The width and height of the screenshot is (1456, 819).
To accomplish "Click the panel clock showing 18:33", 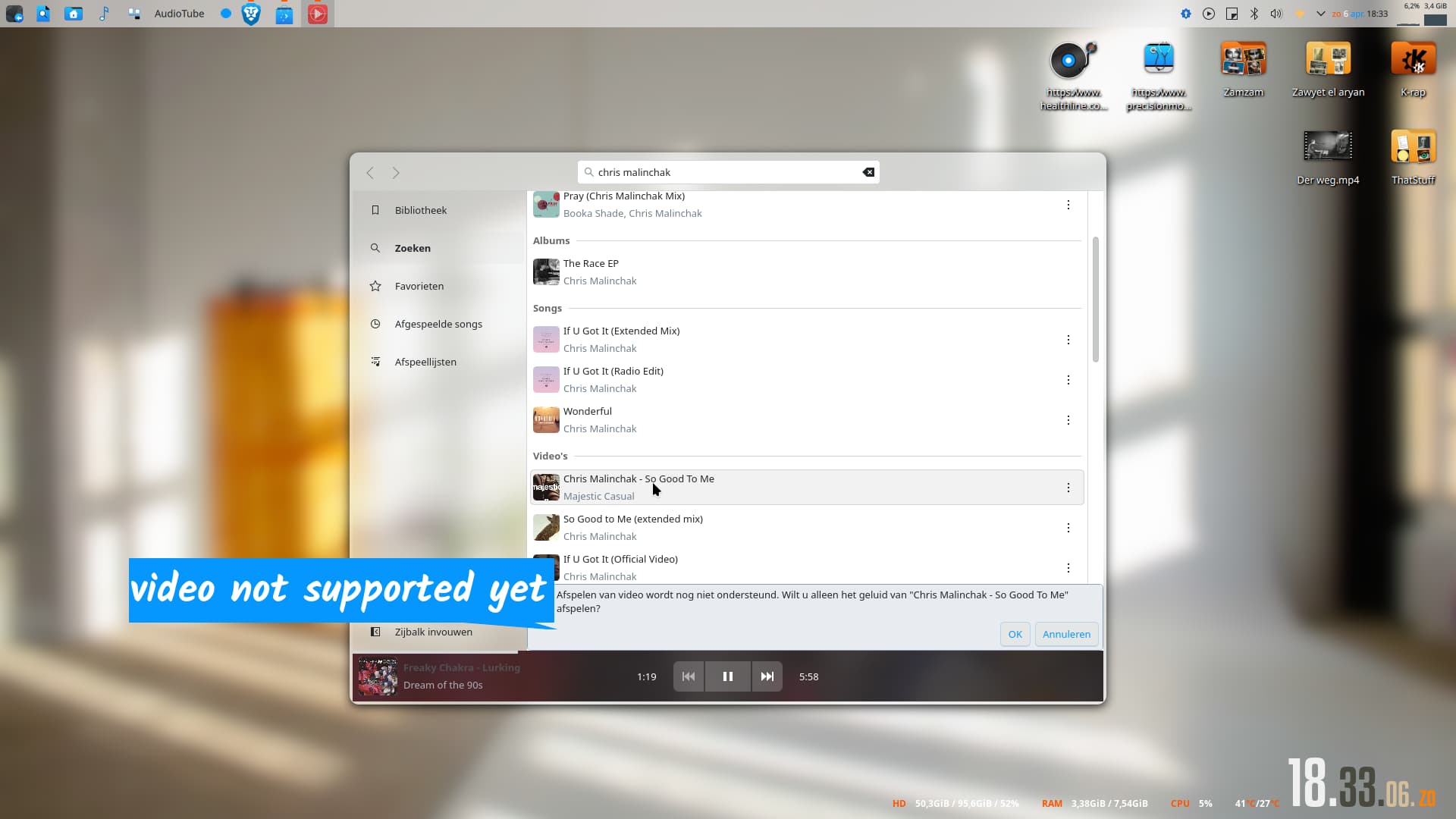I will (x=1360, y=14).
